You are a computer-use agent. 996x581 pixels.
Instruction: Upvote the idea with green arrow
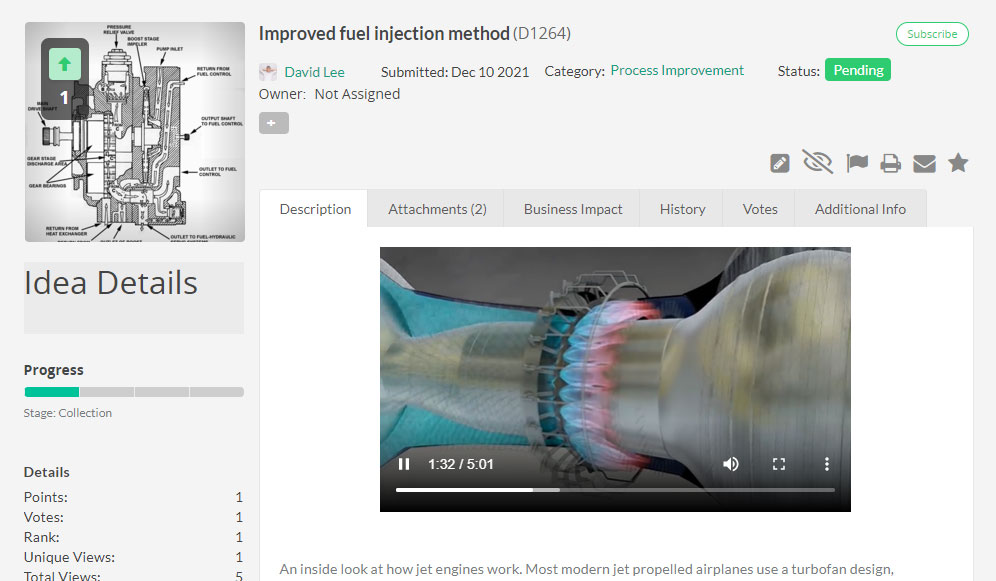click(65, 63)
